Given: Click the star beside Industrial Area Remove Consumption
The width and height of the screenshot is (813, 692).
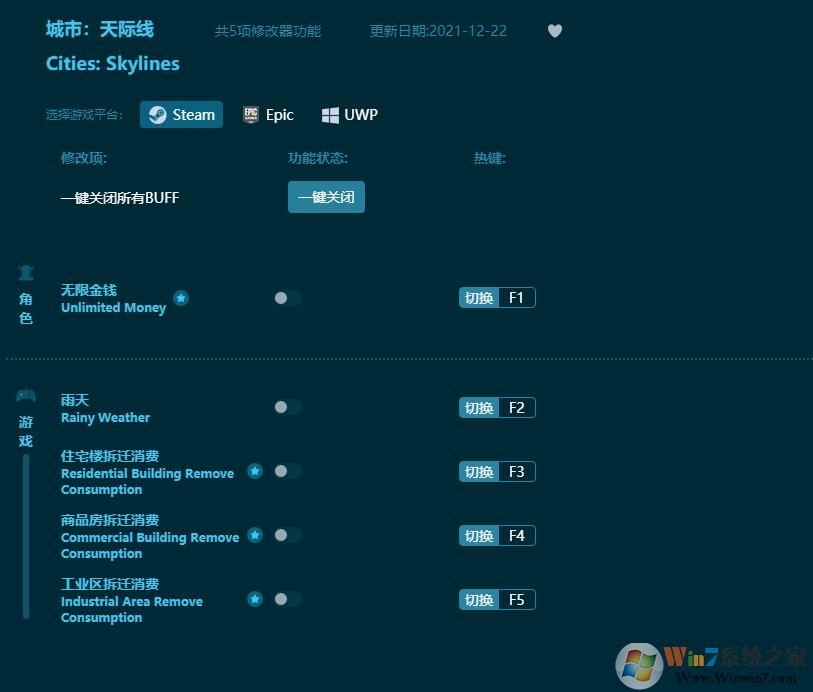Looking at the screenshot, I should (x=255, y=597).
